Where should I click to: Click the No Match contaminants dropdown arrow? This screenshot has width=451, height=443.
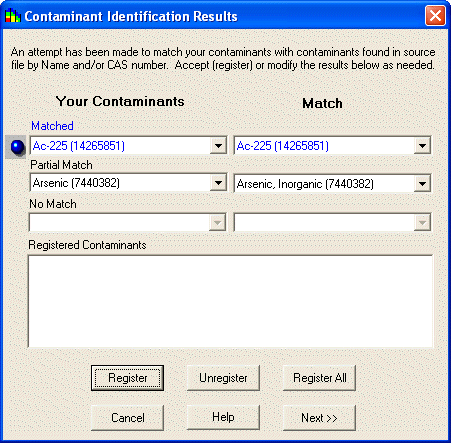[x=218, y=222]
